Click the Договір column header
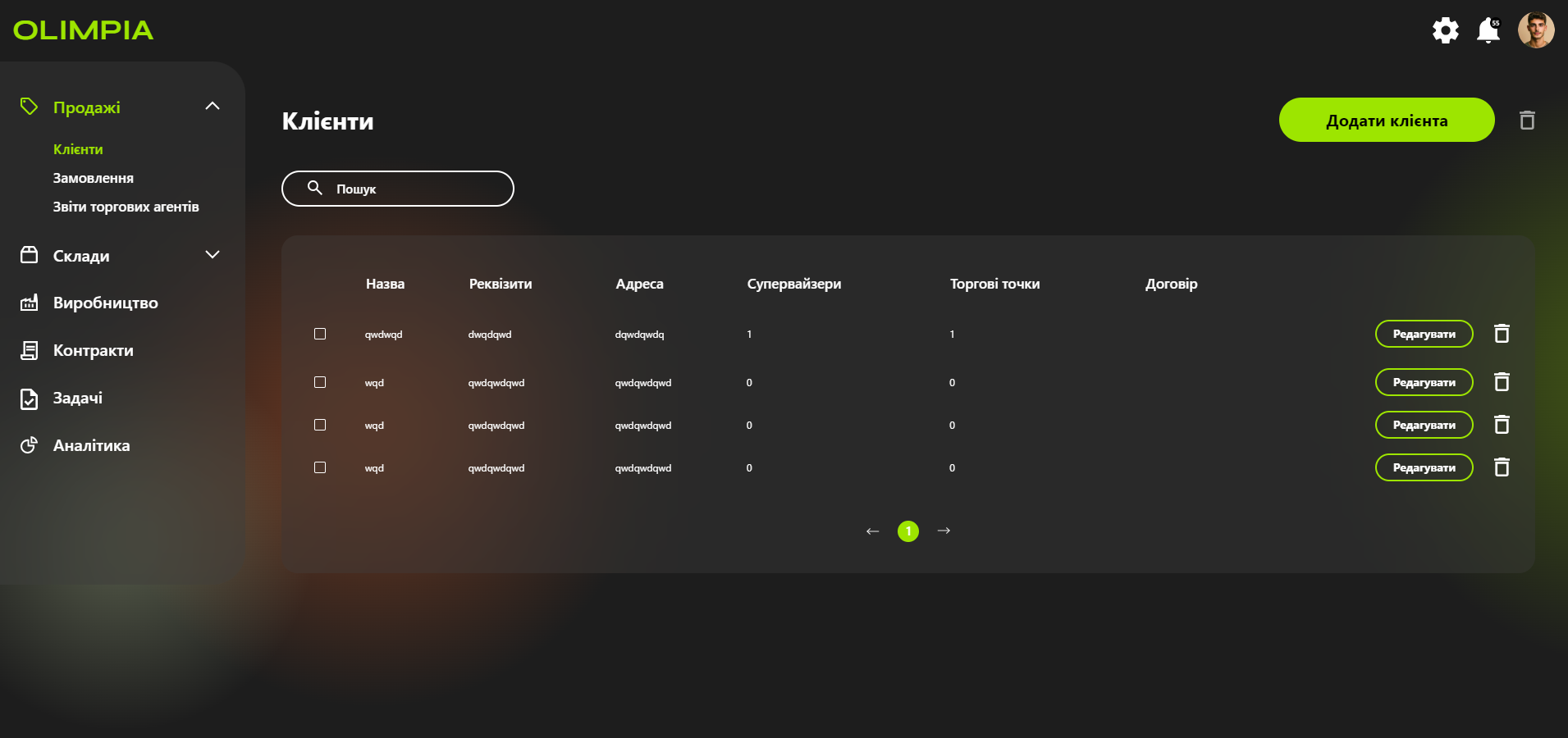Image resolution: width=1568 pixels, height=738 pixels. pos(1172,284)
